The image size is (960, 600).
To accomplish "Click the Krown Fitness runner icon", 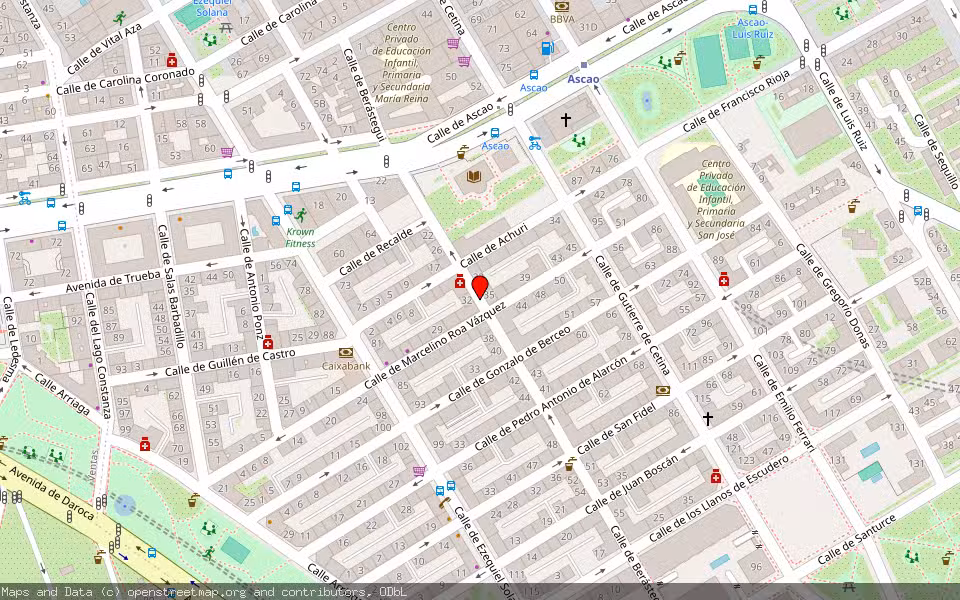I will (x=300, y=215).
